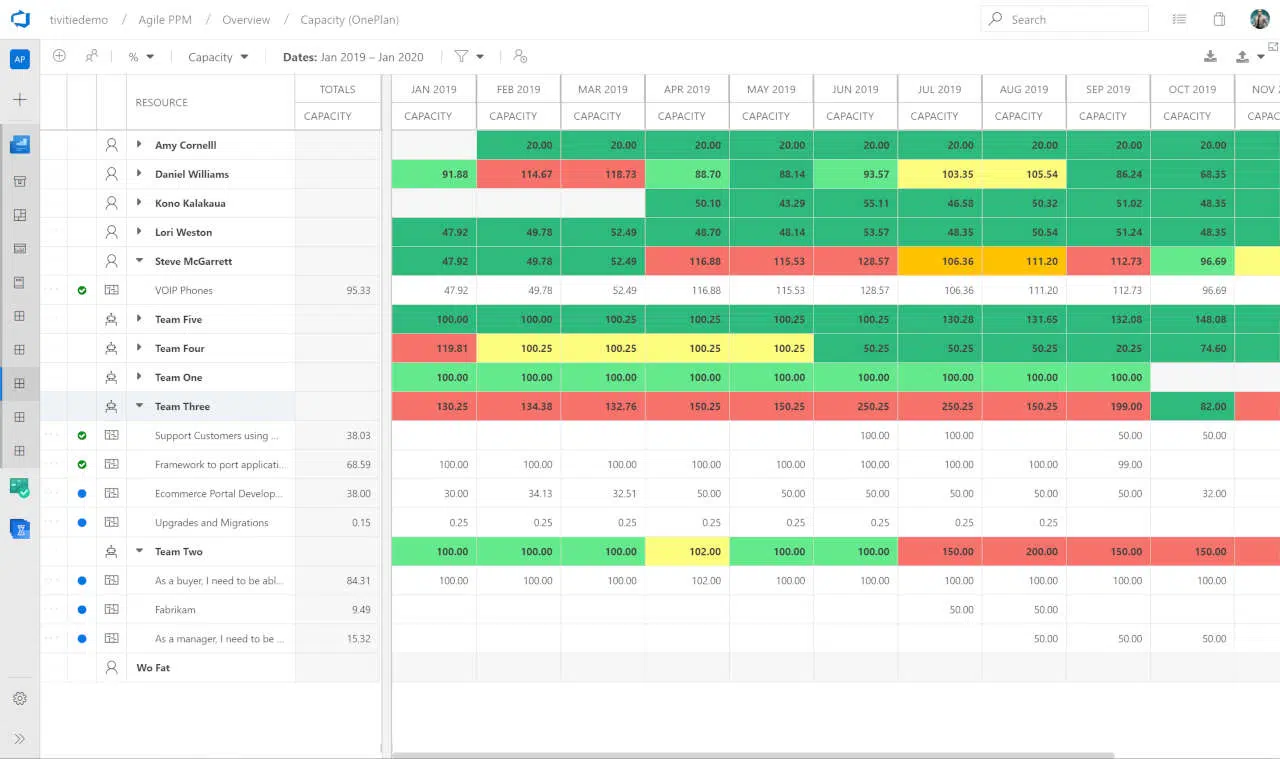Open project settings gear icon

click(20, 699)
